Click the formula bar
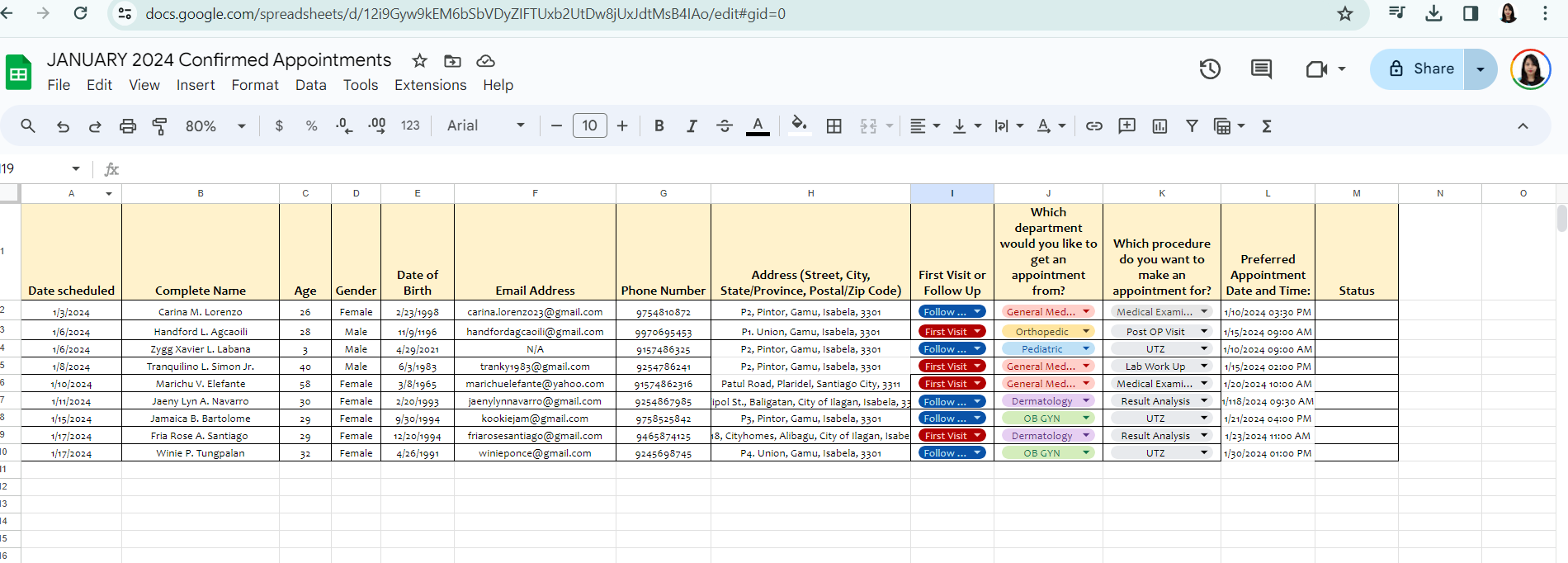Screen dimensions: 1568x563 pyautogui.click(x=842, y=168)
